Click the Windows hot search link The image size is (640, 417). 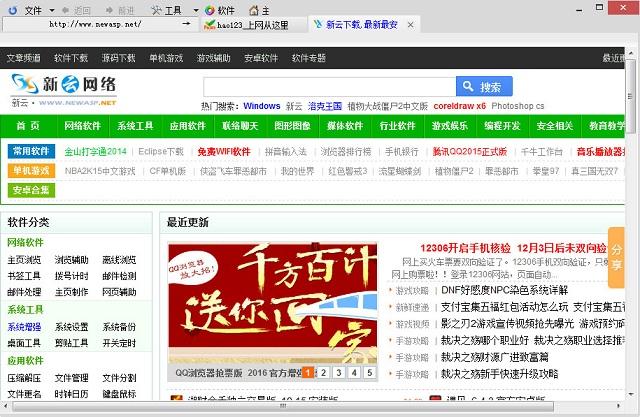(x=262, y=106)
